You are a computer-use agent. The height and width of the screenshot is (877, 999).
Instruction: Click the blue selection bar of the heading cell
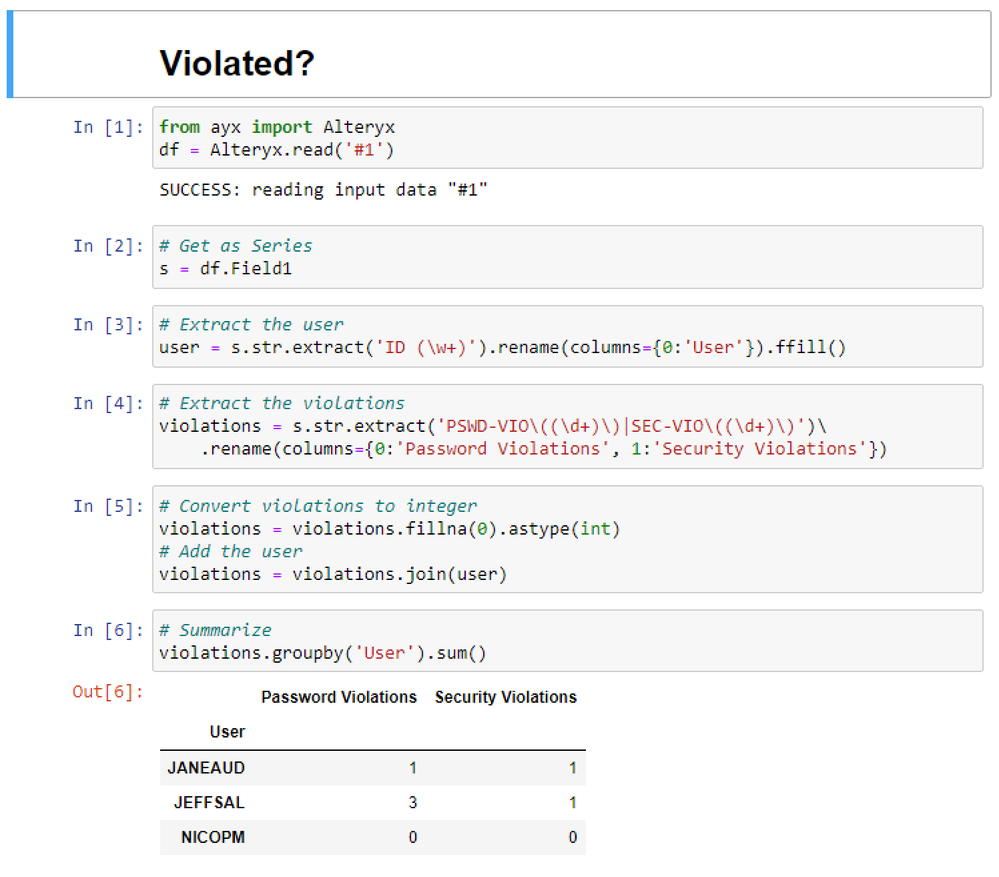click(x=10, y=55)
